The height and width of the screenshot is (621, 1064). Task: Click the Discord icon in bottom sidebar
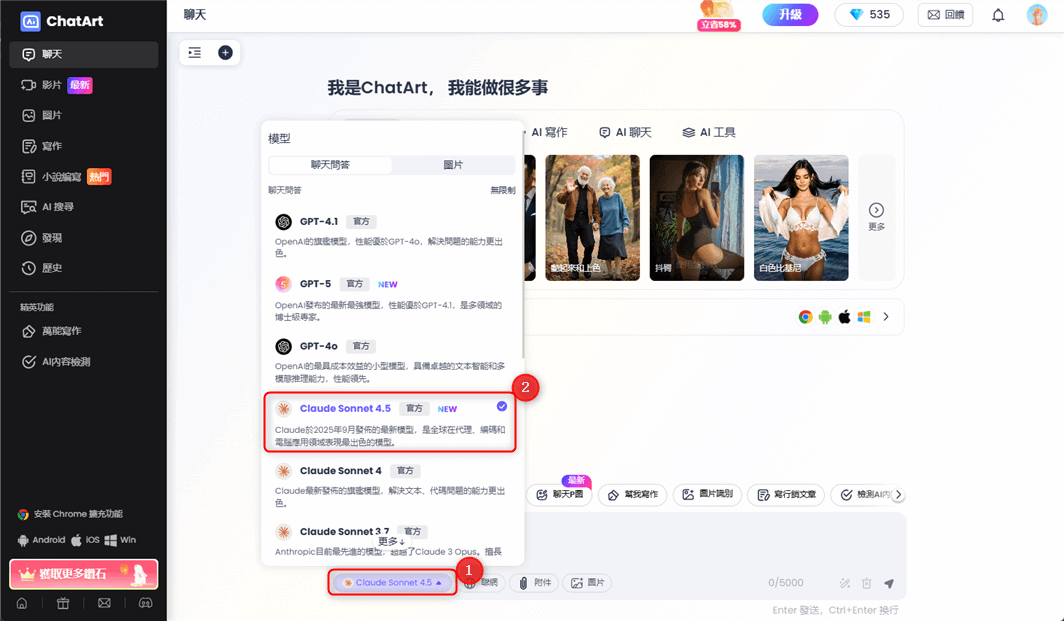click(144, 603)
